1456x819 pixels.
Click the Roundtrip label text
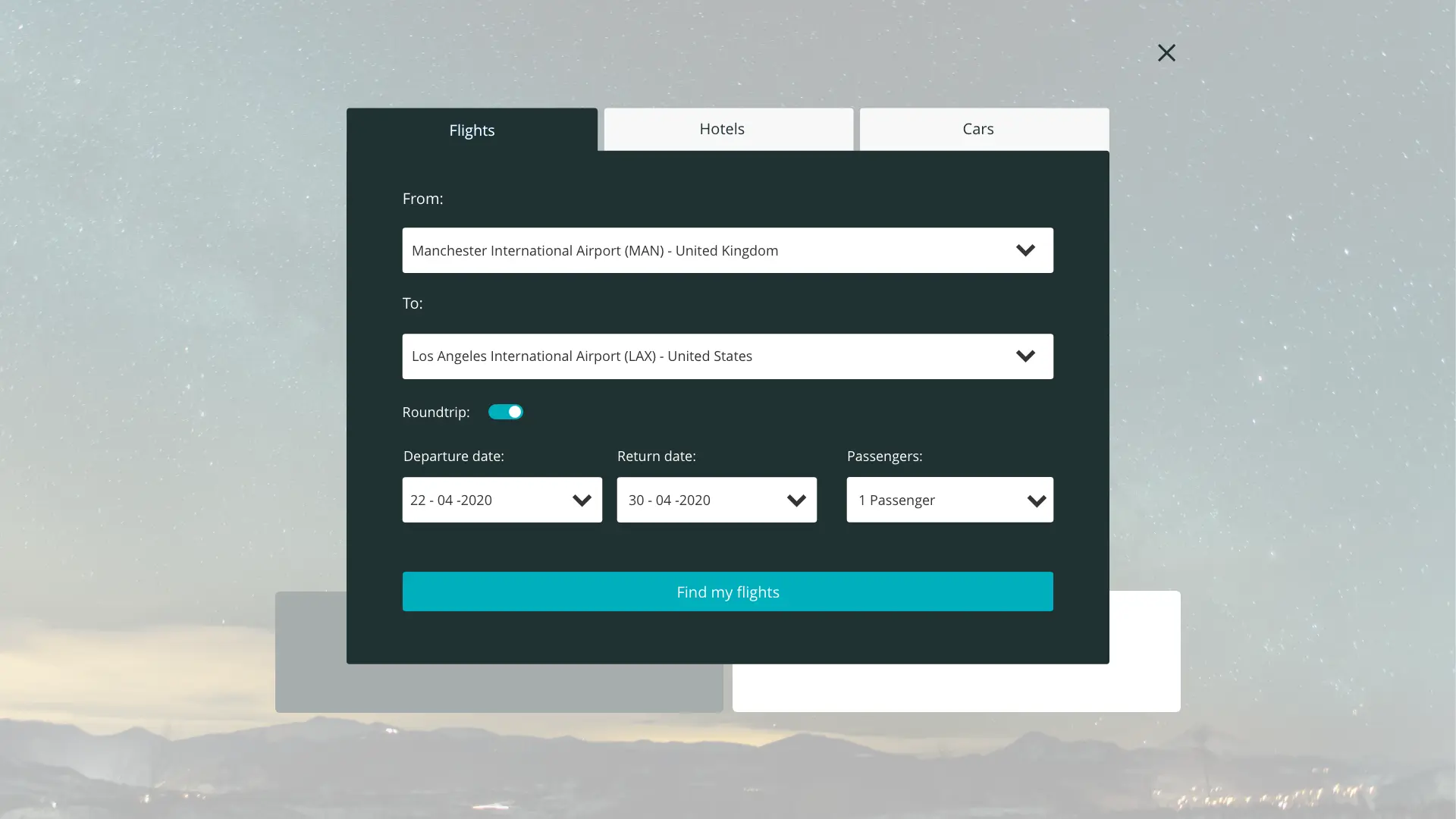(x=435, y=413)
